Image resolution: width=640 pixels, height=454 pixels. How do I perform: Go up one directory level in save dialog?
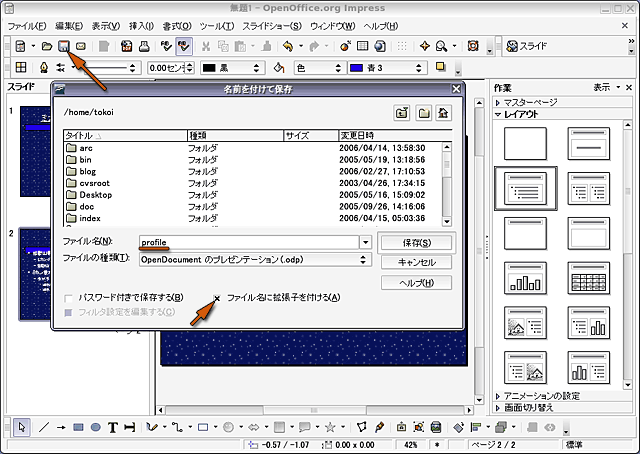[x=402, y=113]
